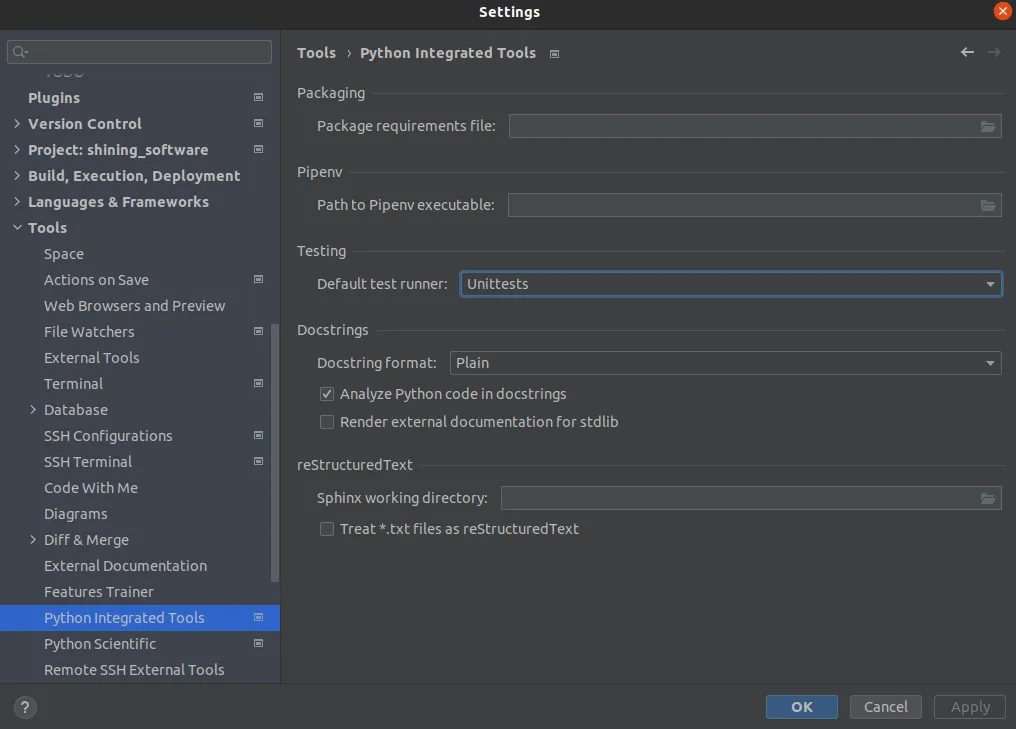Open the Docstring format dropdown
Viewport: 1016px width, 729px height.
725,363
